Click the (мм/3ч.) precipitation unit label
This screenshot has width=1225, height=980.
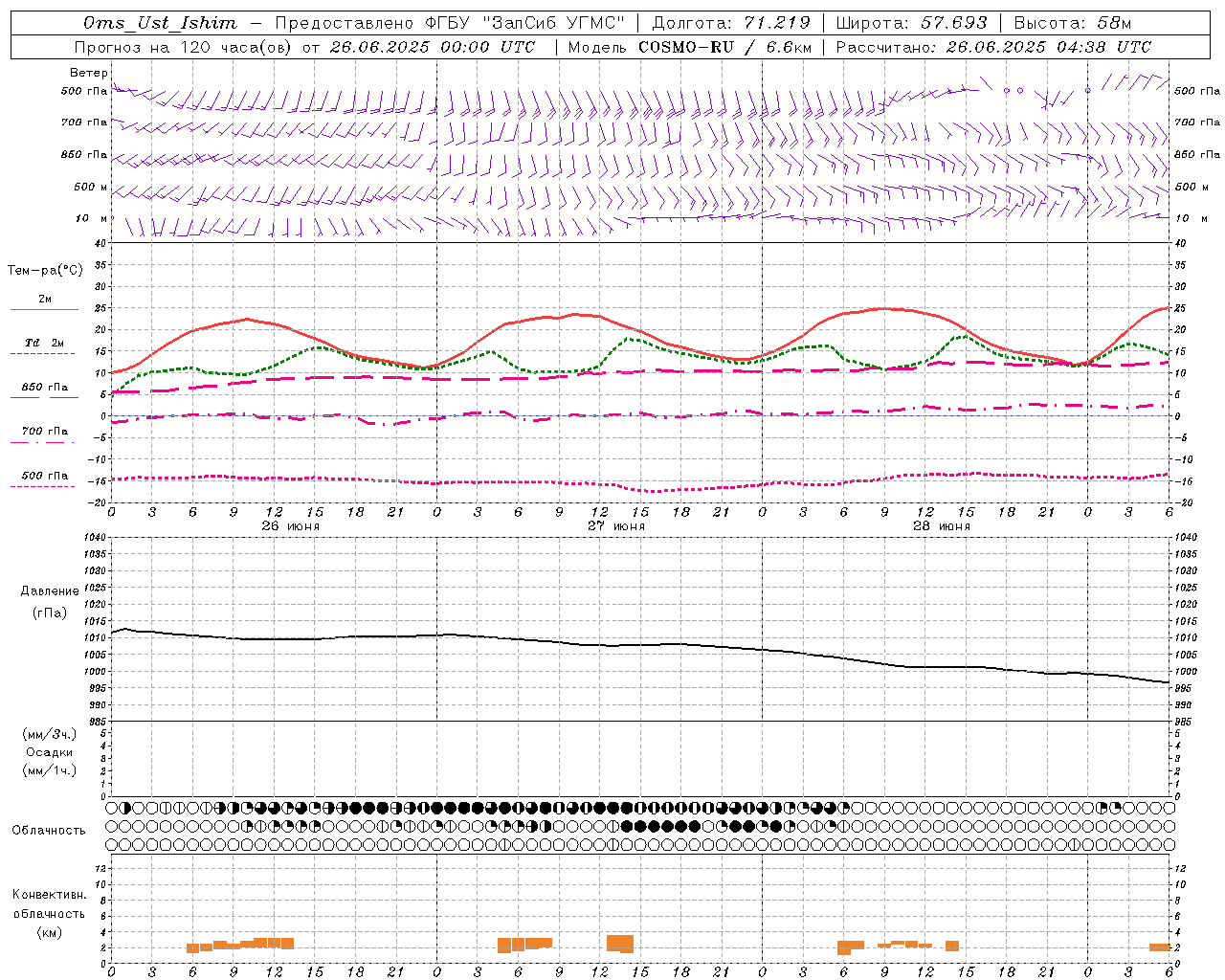pyautogui.click(x=50, y=735)
